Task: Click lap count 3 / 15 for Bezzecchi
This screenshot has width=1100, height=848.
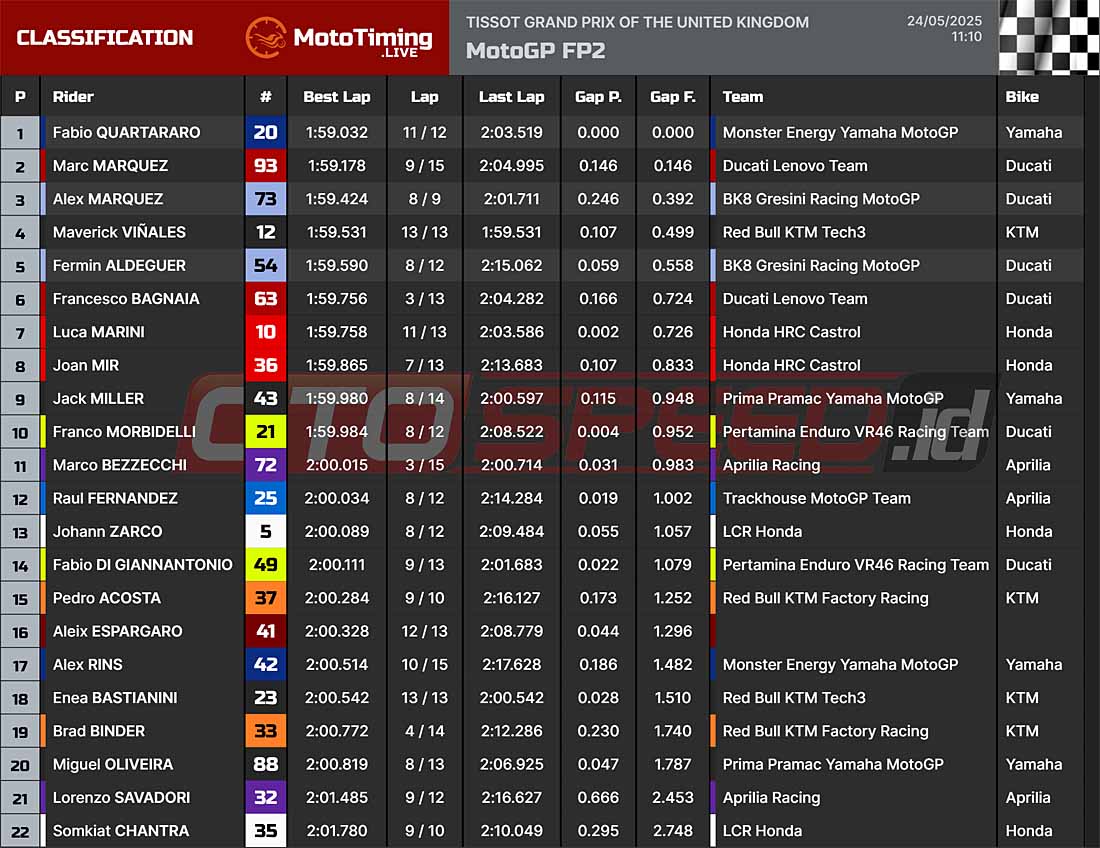Action: [424, 464]
